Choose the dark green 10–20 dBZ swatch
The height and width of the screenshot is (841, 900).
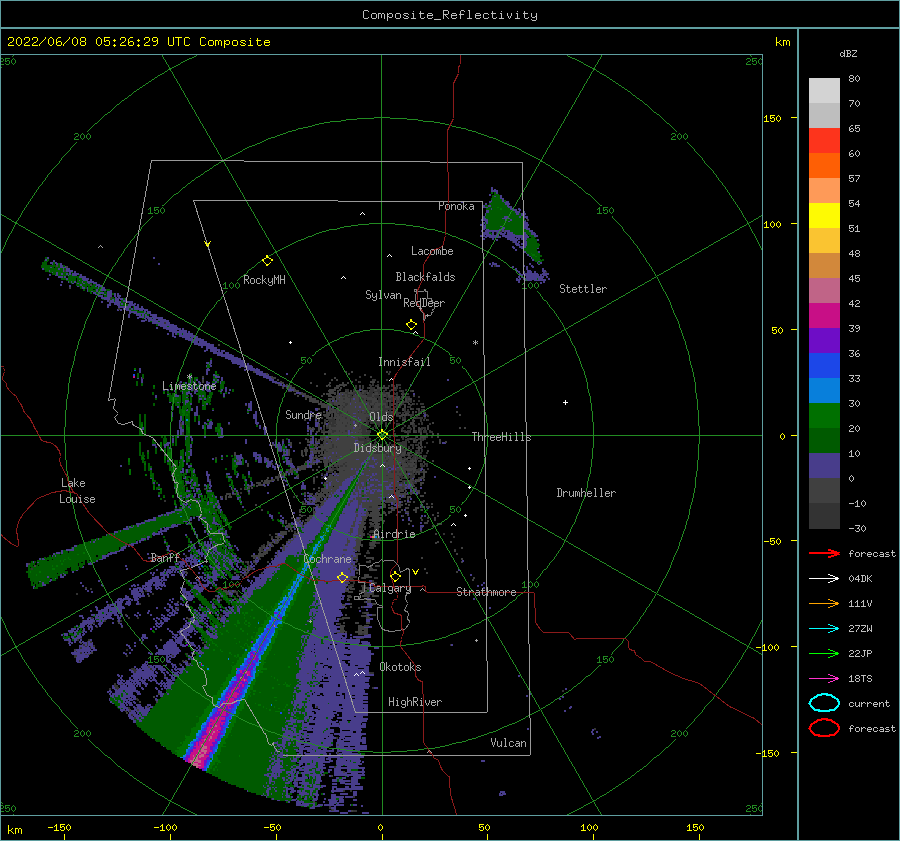(x=824, y=441)
